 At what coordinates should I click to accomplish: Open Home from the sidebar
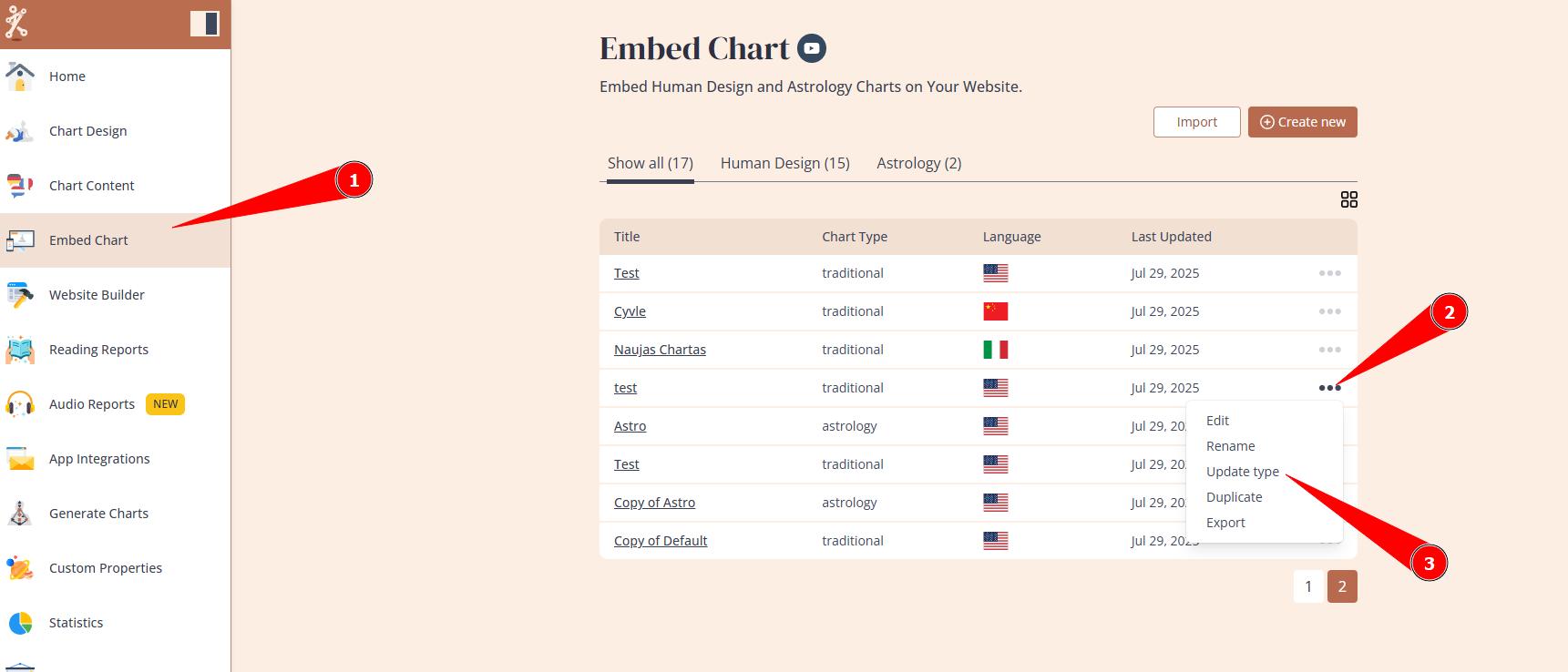67,76
